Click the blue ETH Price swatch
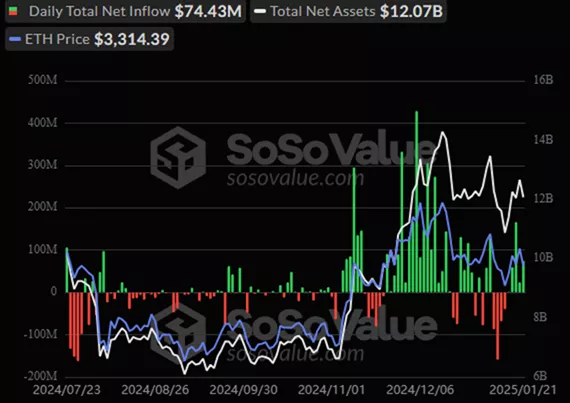This screenshot has width=570, height=403. (x=15, y=39)
